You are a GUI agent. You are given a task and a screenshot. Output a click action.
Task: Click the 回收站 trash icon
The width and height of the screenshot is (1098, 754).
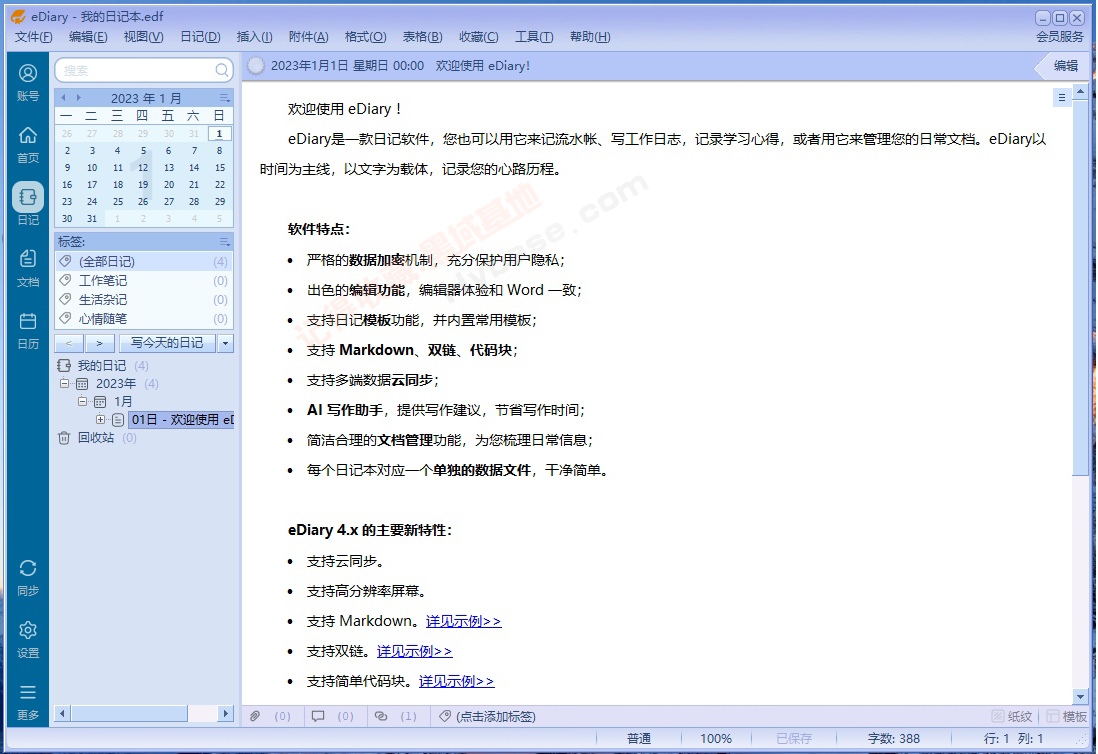[64, 438]
